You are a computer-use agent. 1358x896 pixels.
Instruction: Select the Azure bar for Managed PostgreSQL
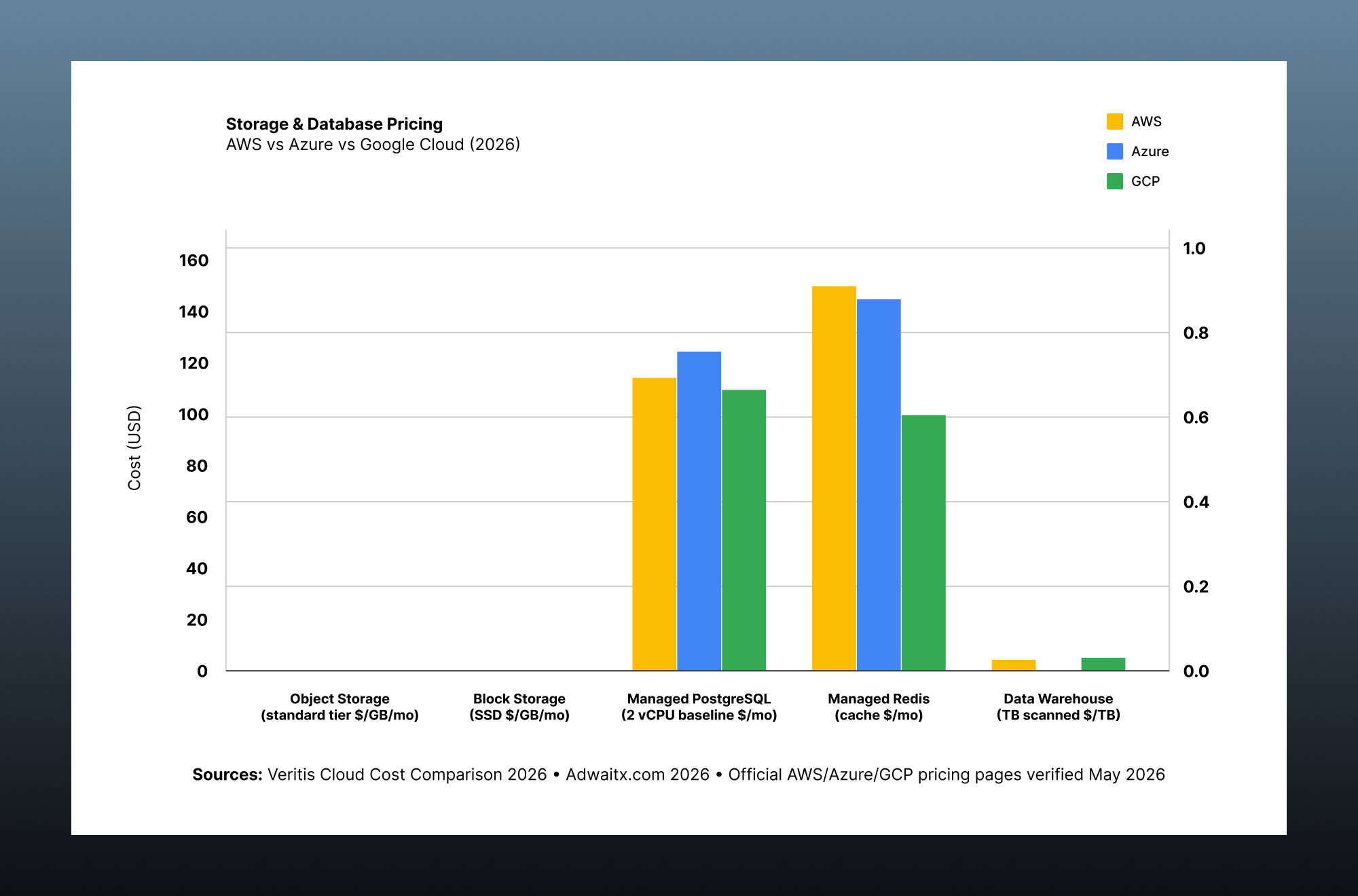pos(699,511)
